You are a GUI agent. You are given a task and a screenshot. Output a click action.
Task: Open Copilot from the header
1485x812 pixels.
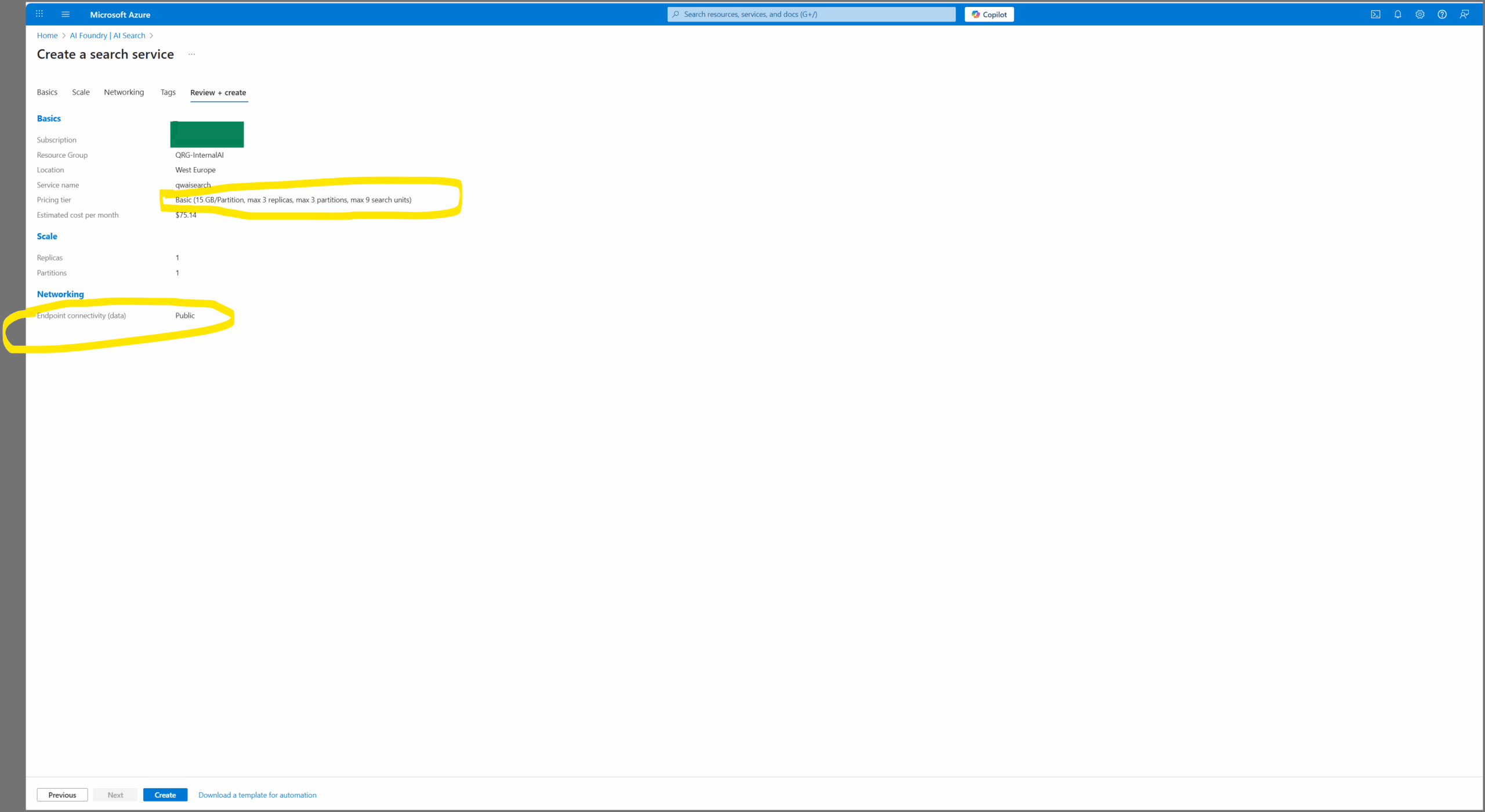[988, 14]
